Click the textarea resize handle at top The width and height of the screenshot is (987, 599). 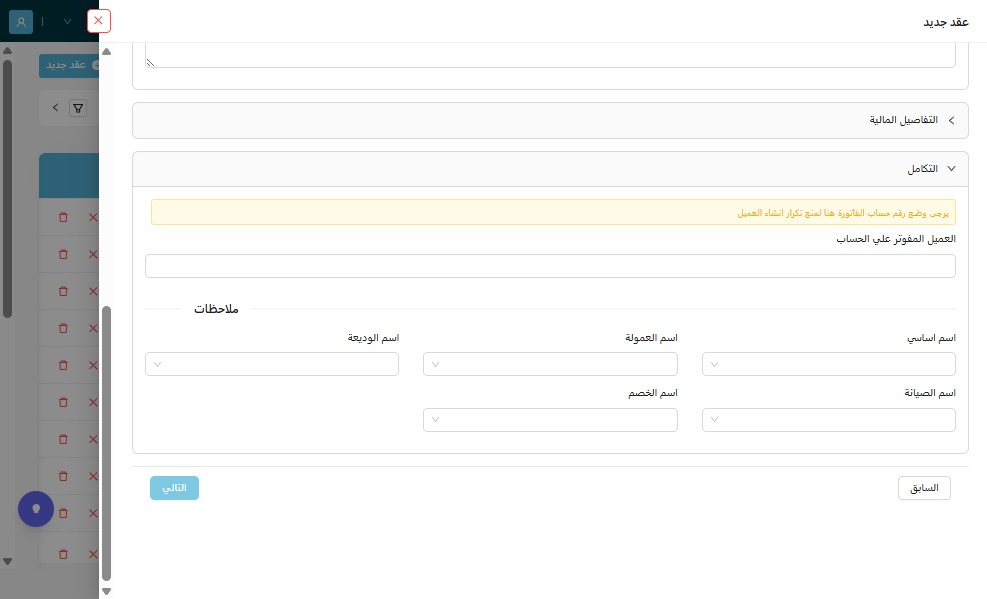point(150,62)
